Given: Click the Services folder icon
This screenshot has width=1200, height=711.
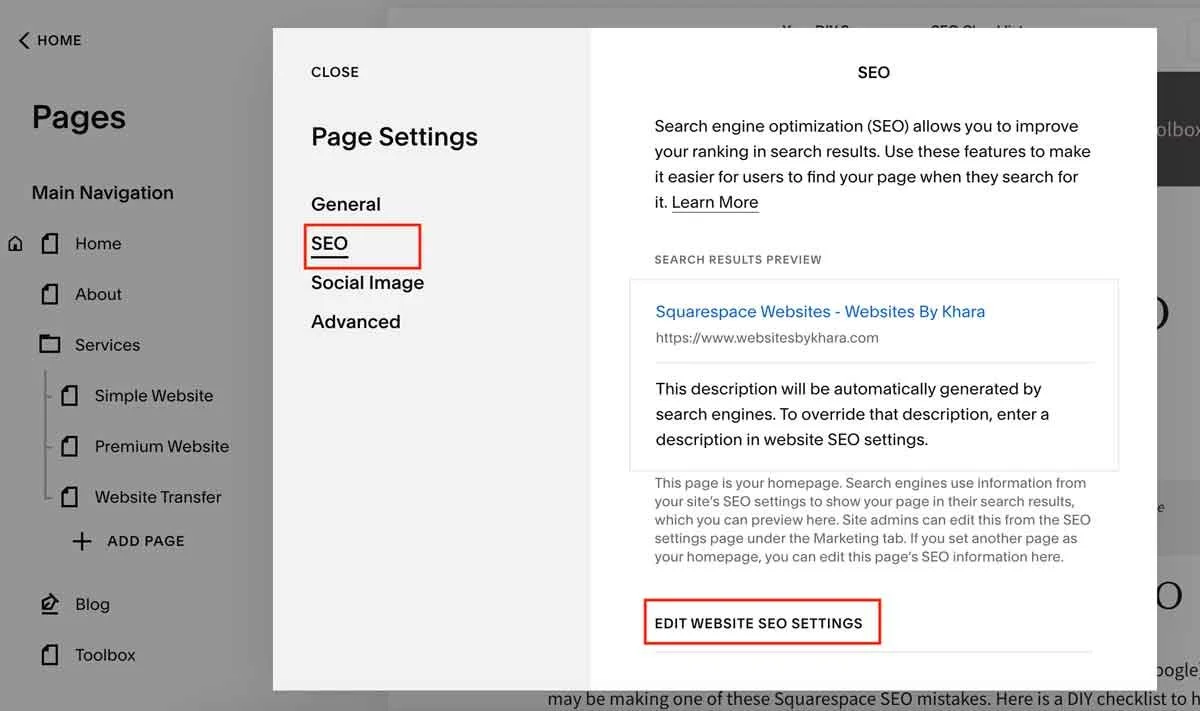Looking at the screenshot, I should [x=50, y=345].
